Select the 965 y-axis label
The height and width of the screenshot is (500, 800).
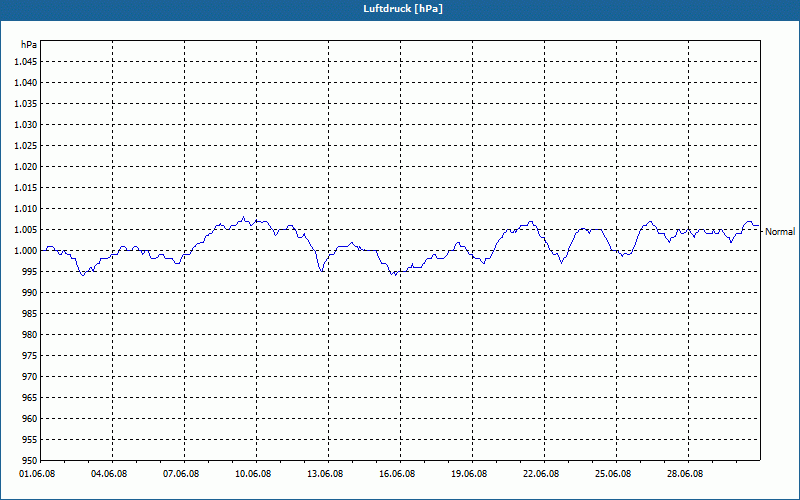tap(30, 397)
